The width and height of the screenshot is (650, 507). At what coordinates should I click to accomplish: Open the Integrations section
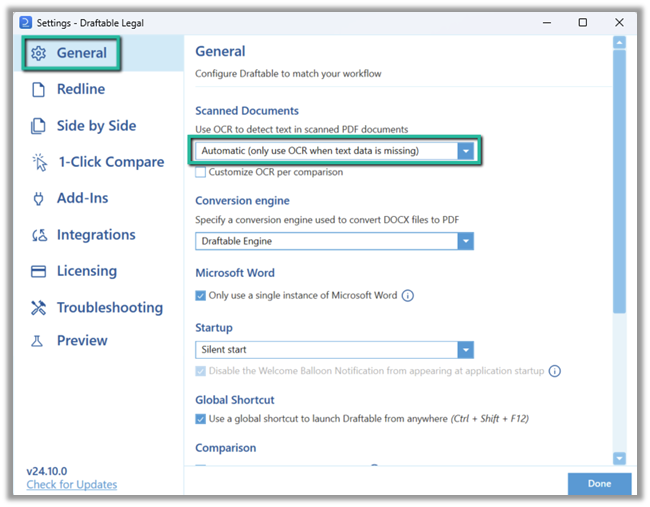click(99, 235)
